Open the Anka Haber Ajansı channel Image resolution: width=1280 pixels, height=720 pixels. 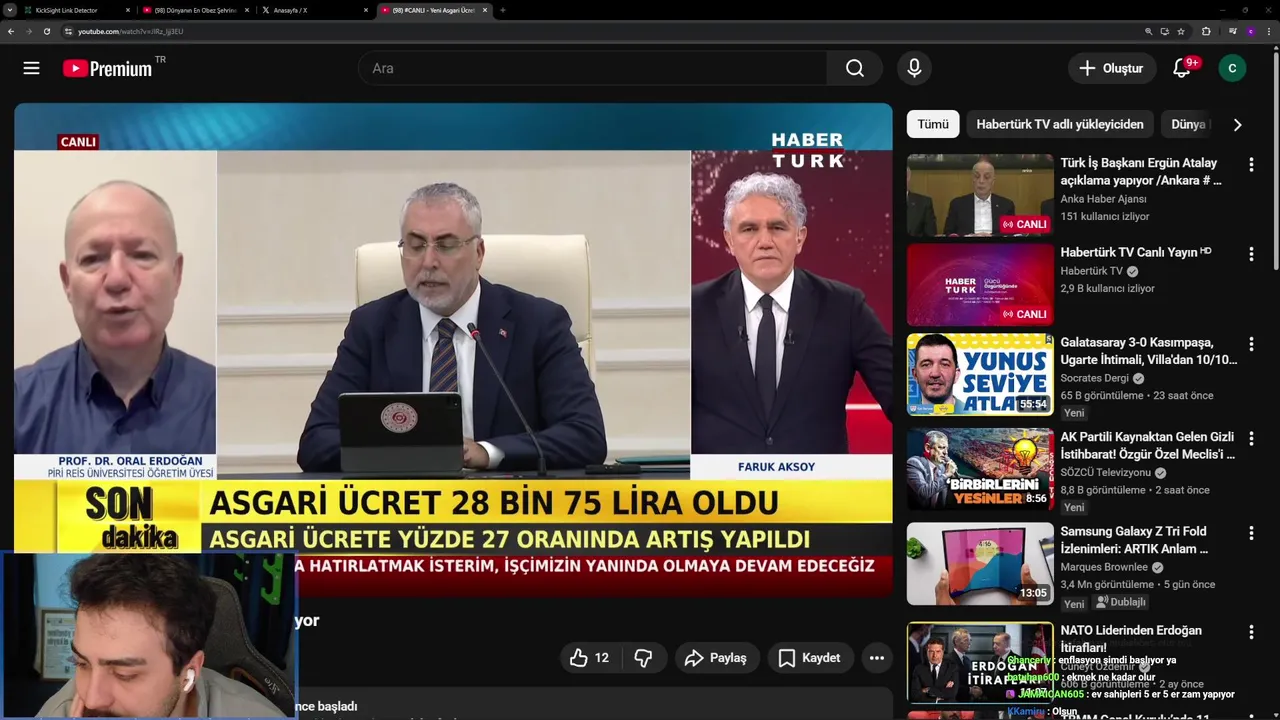click(1103, 199)
